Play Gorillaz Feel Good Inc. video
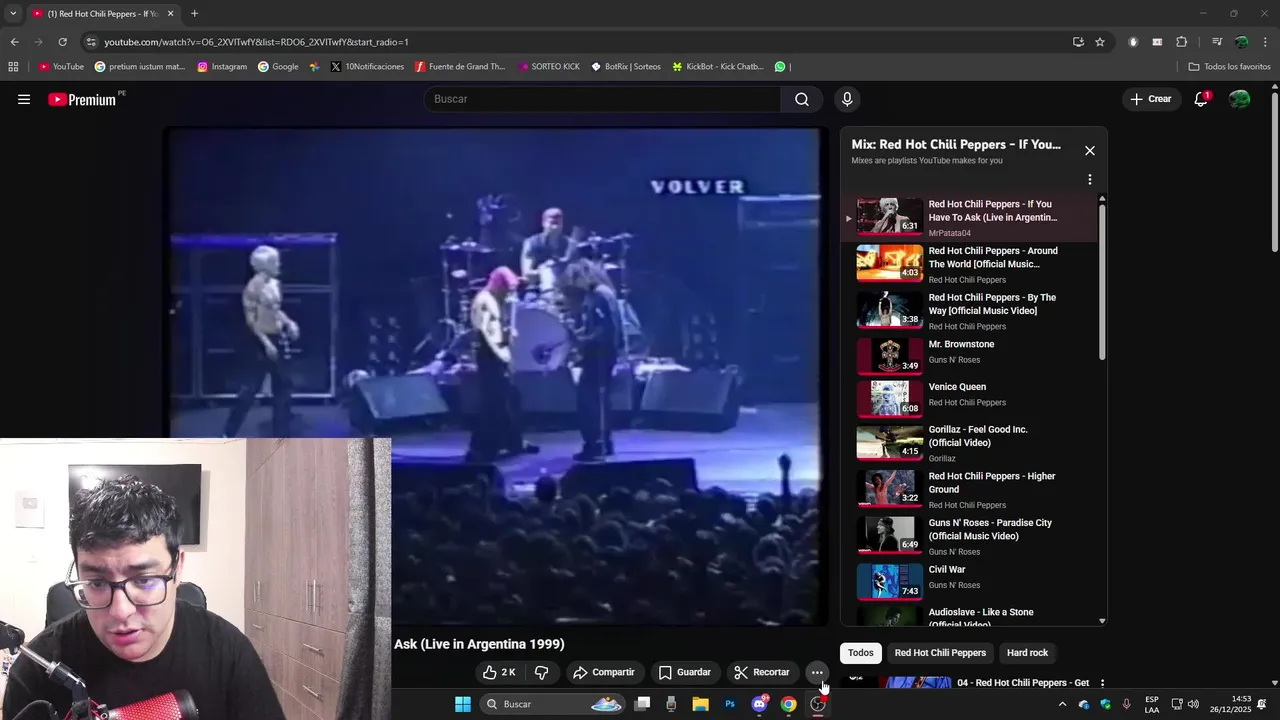1280x720 pixels. pyautogui.click(x=970, y=443)
